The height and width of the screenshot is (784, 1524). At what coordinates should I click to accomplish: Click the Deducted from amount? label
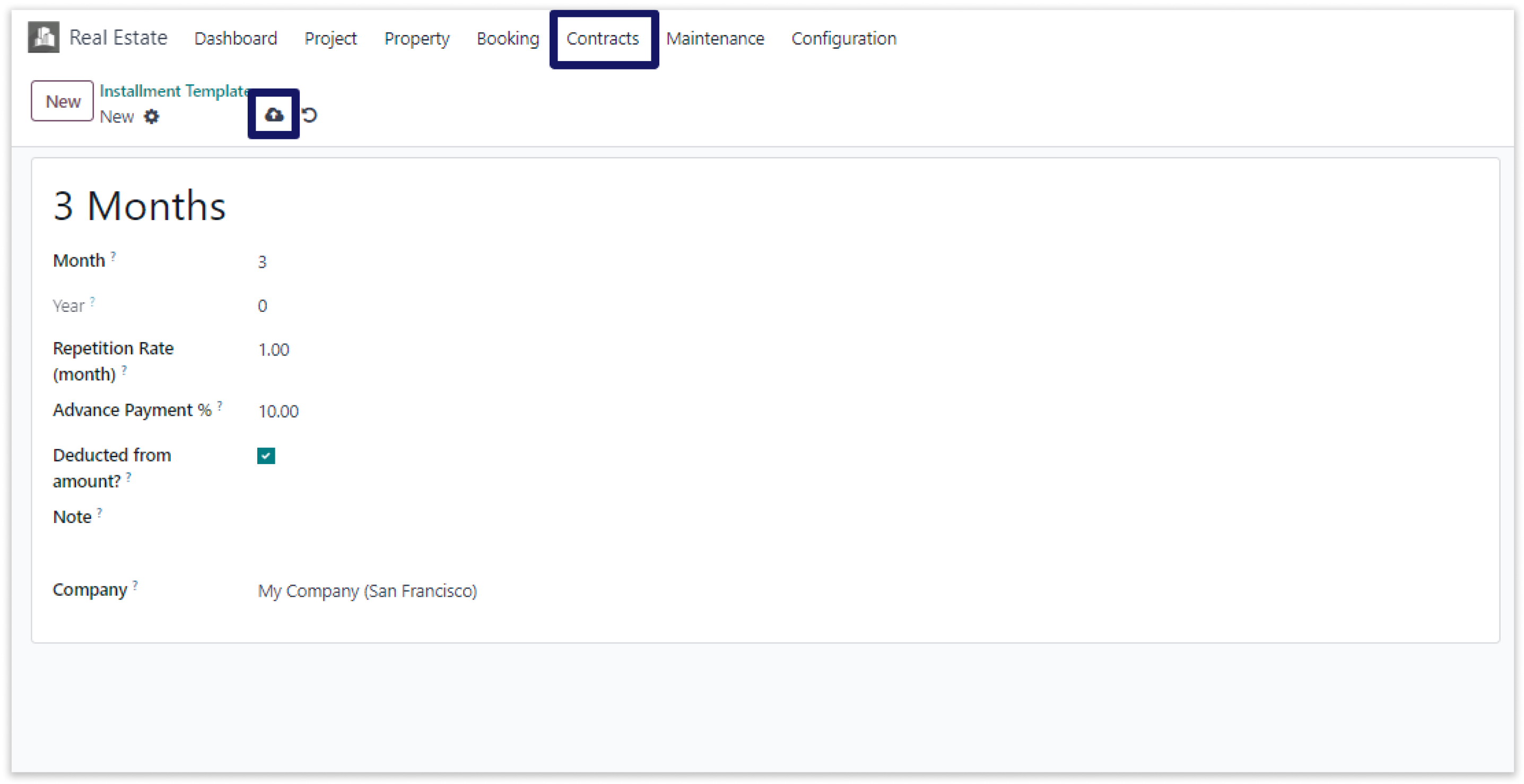tap(112, 467)
